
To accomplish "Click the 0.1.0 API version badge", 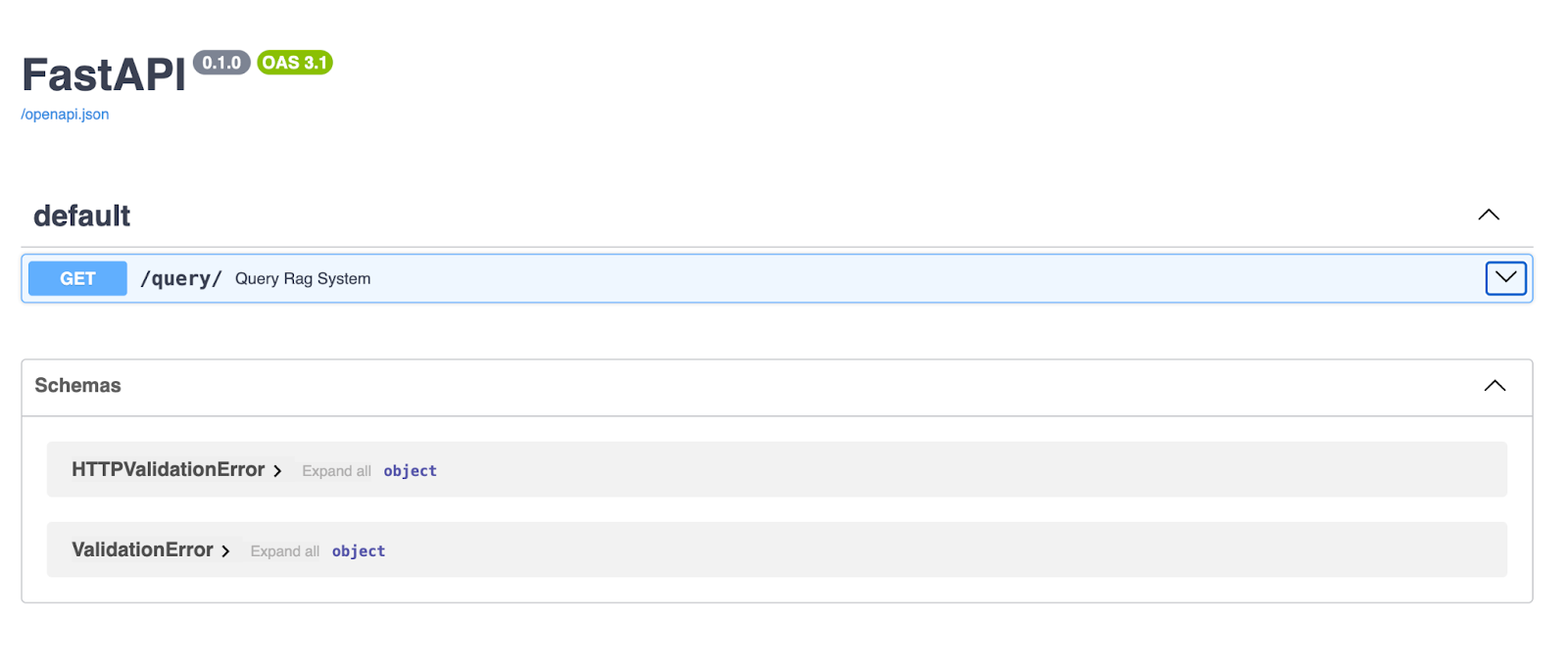I will click(x=222, y=63).
